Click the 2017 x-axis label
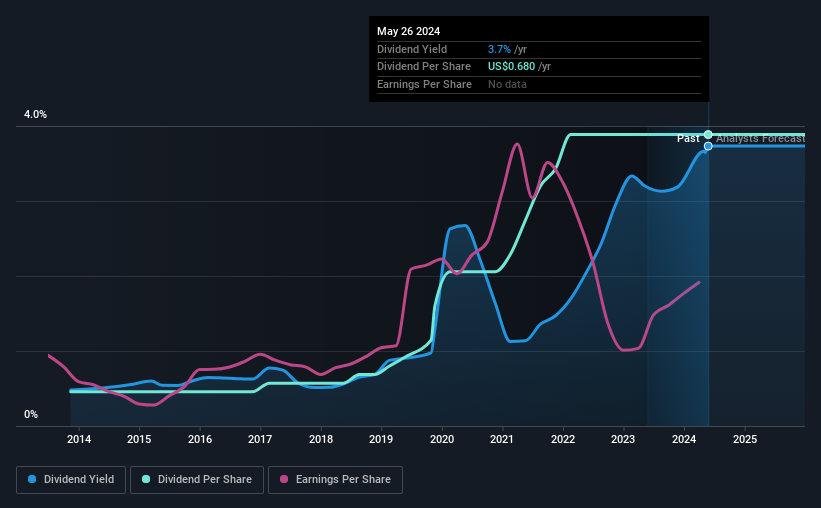This screenshot has width=821, height=508. tap(260, 439)
